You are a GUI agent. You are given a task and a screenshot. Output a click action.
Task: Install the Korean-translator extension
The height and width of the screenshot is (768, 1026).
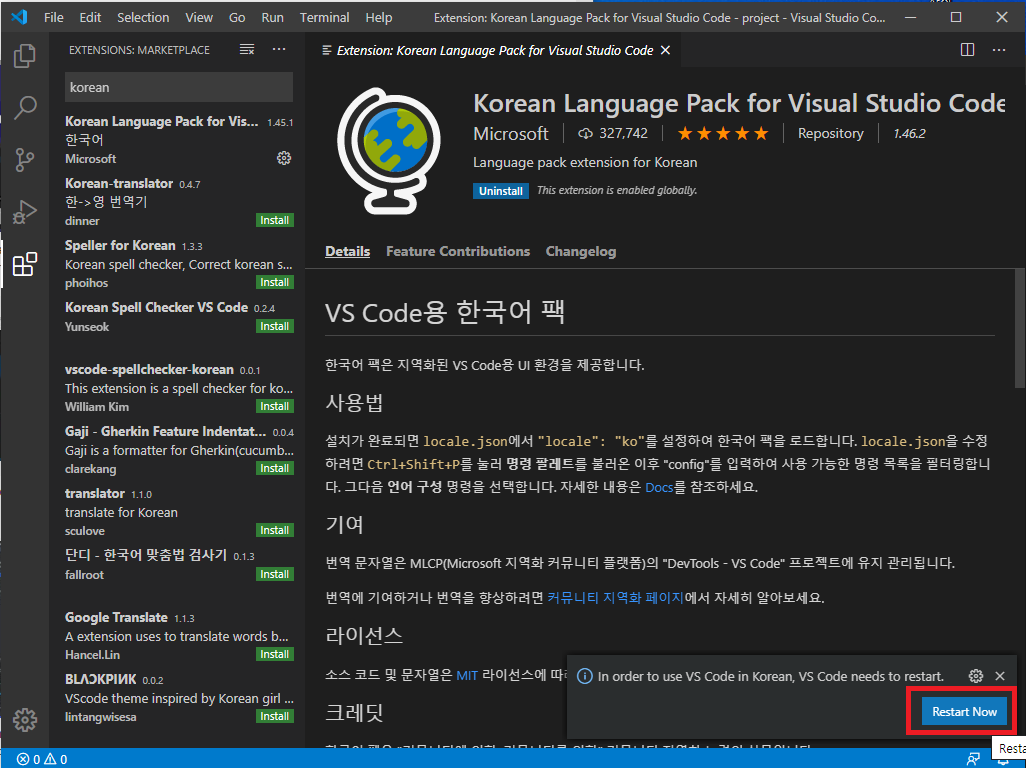coord(274,220)
